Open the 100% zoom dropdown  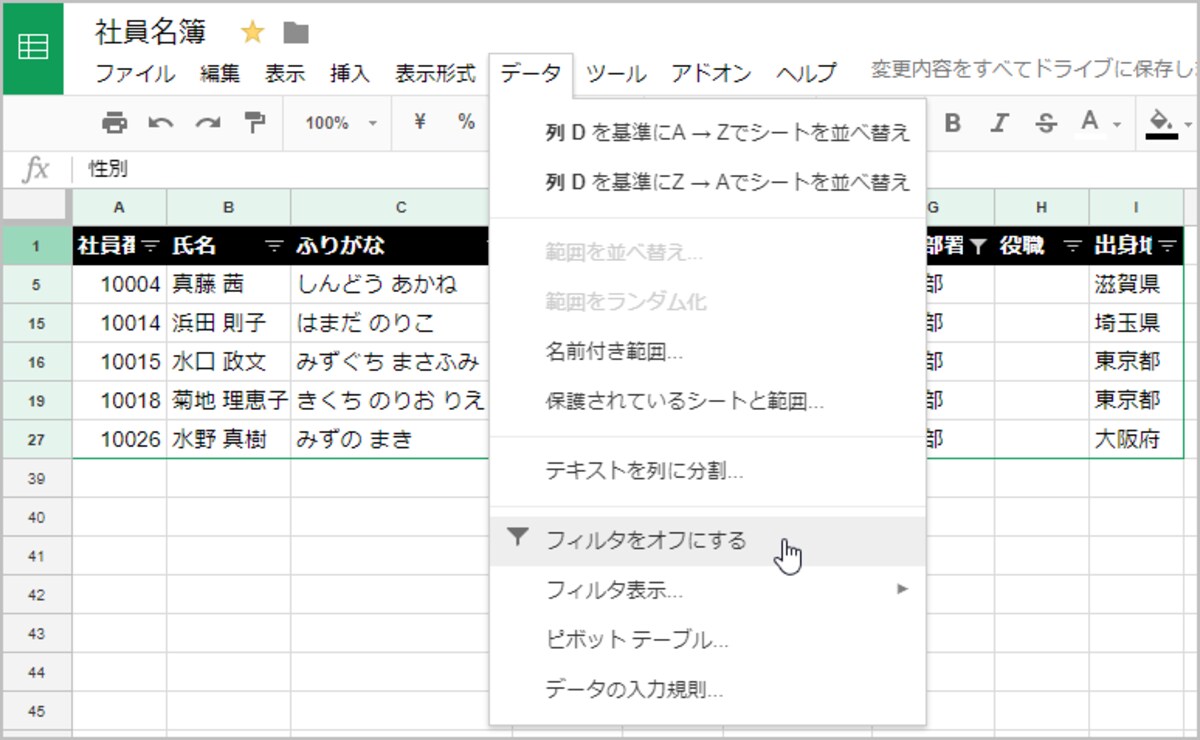(341, 123)
